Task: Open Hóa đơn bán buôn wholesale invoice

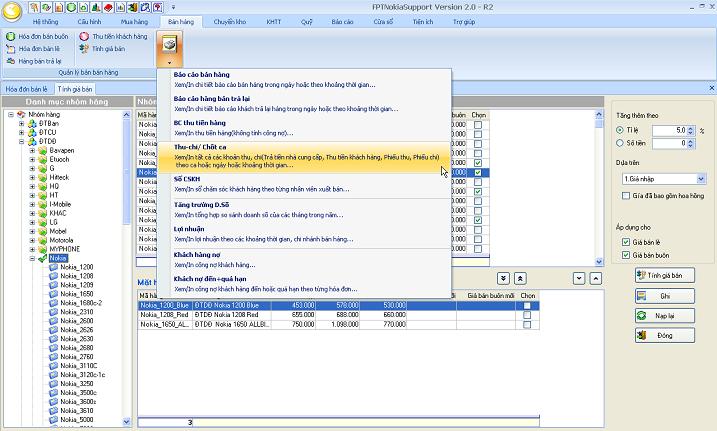Action: [37, 36]
